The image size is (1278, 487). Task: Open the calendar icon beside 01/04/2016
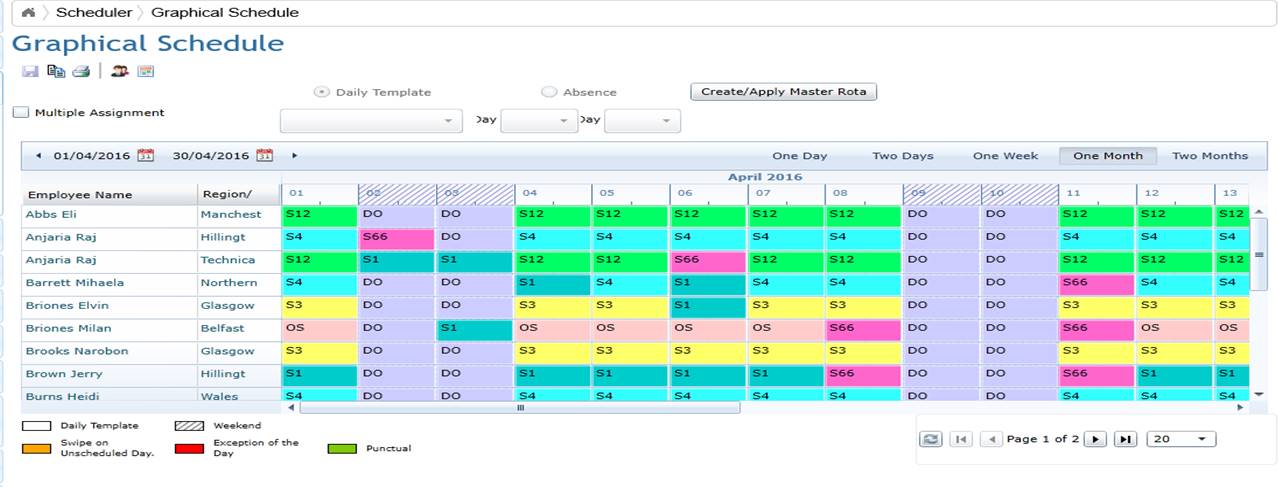[146, 155]
